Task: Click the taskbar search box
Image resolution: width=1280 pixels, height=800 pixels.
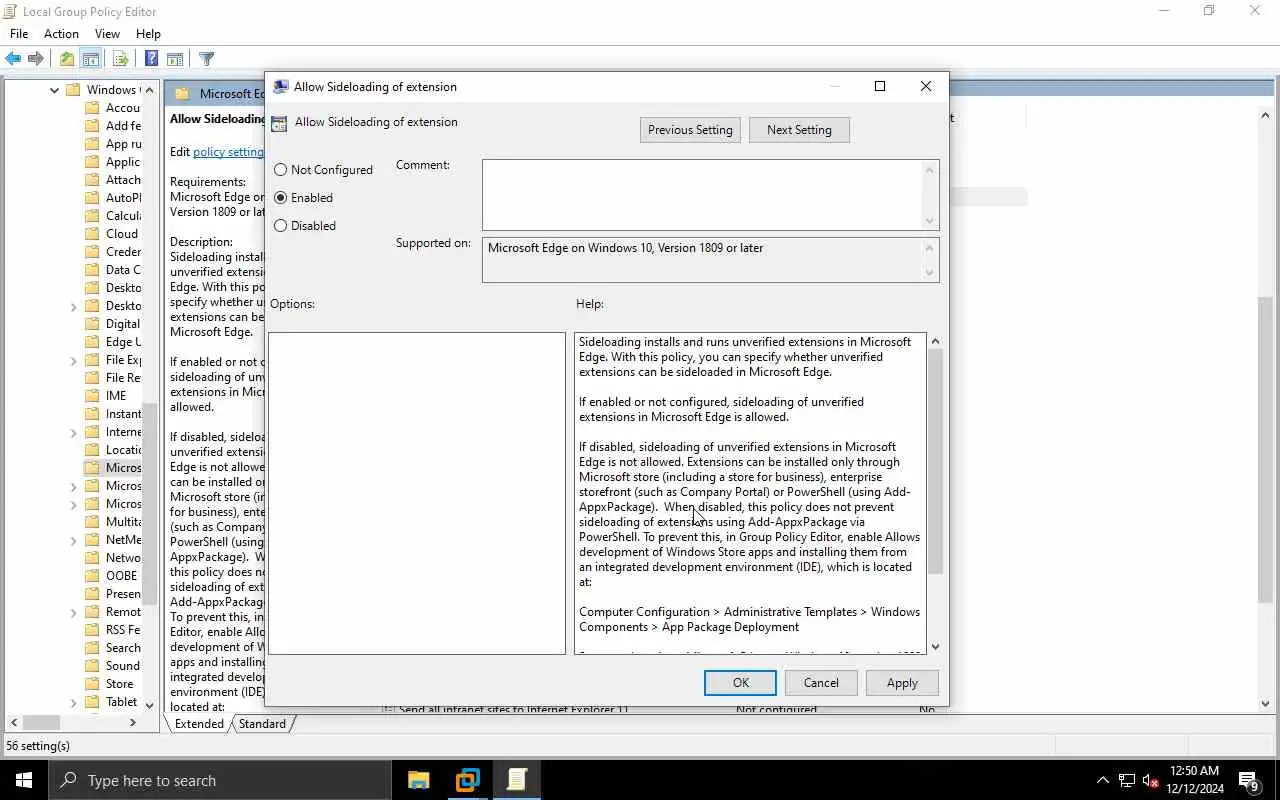Action: [x=219, y=780]
